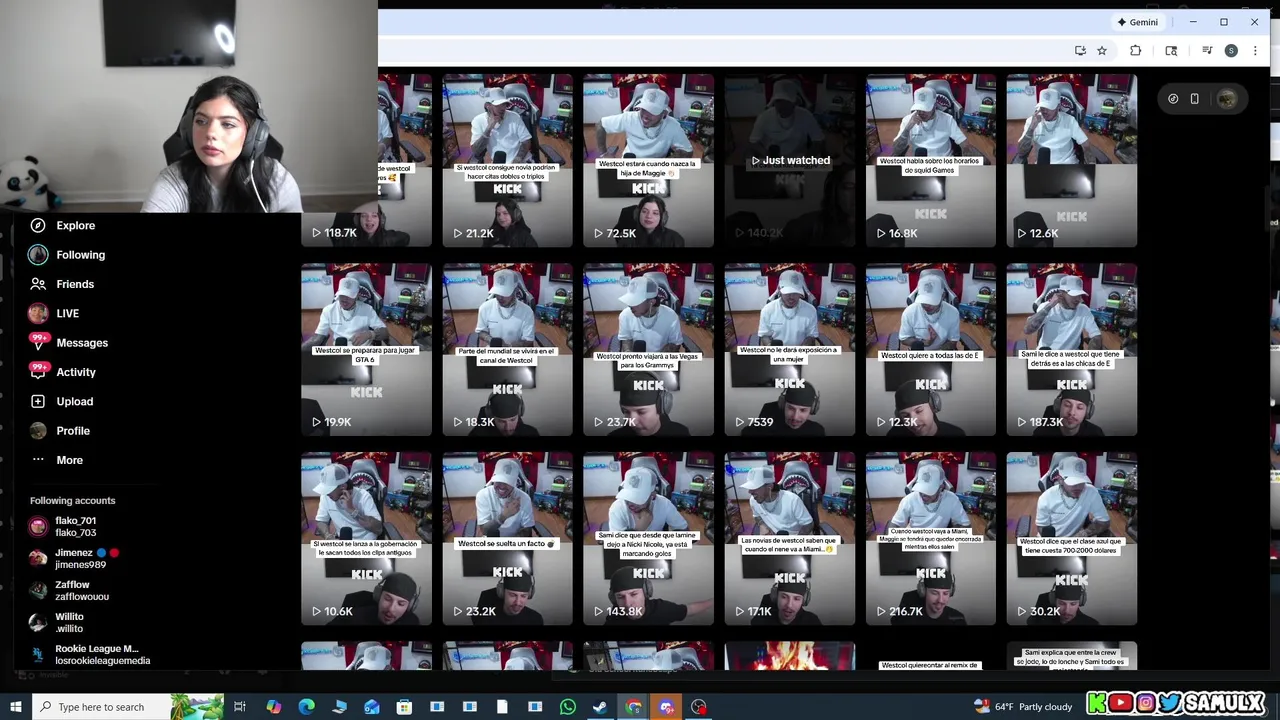
Task: Open the Las Vegas Grammys video
Action: coord(648,350)
